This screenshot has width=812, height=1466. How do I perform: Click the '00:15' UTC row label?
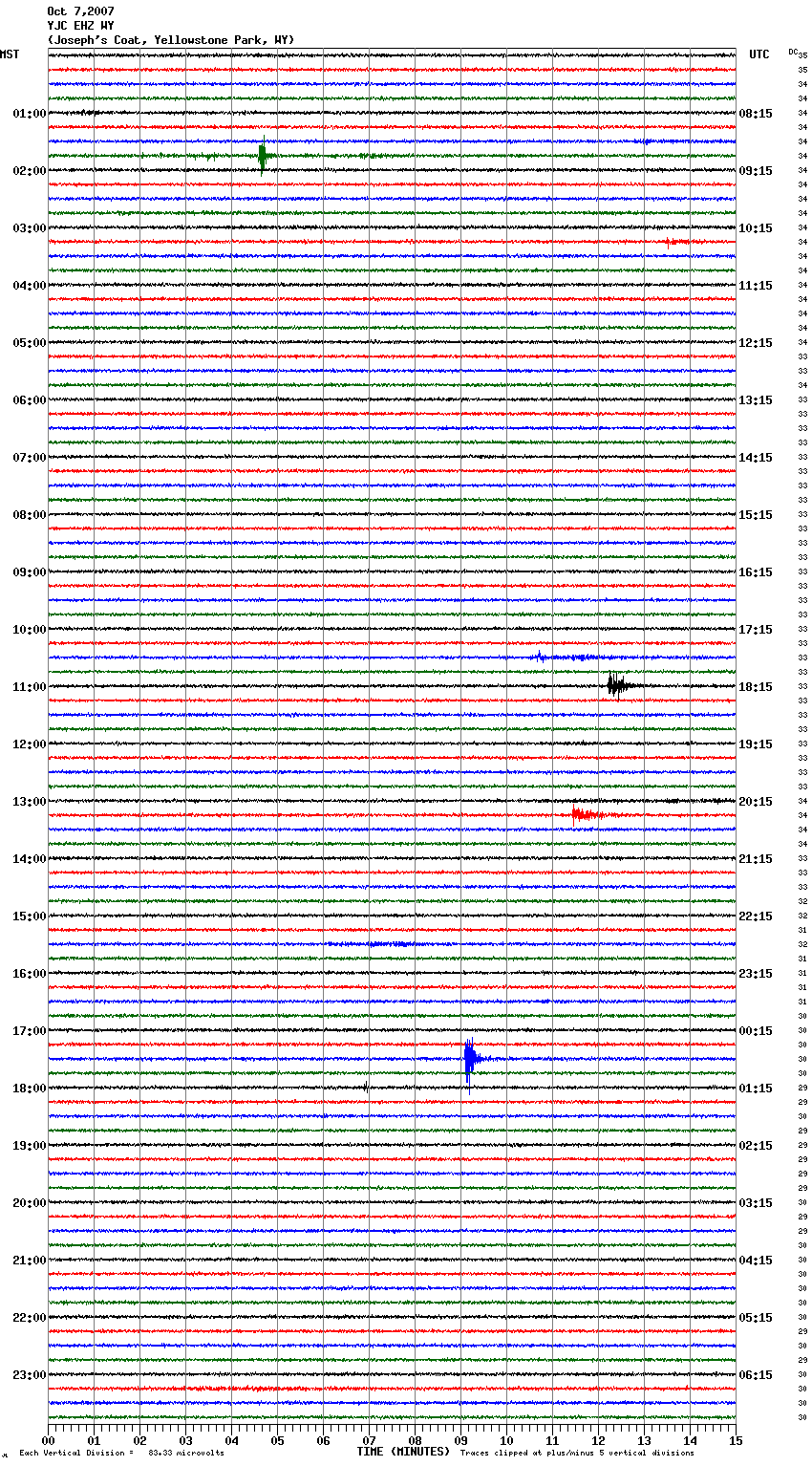(x=756, y=1031)
